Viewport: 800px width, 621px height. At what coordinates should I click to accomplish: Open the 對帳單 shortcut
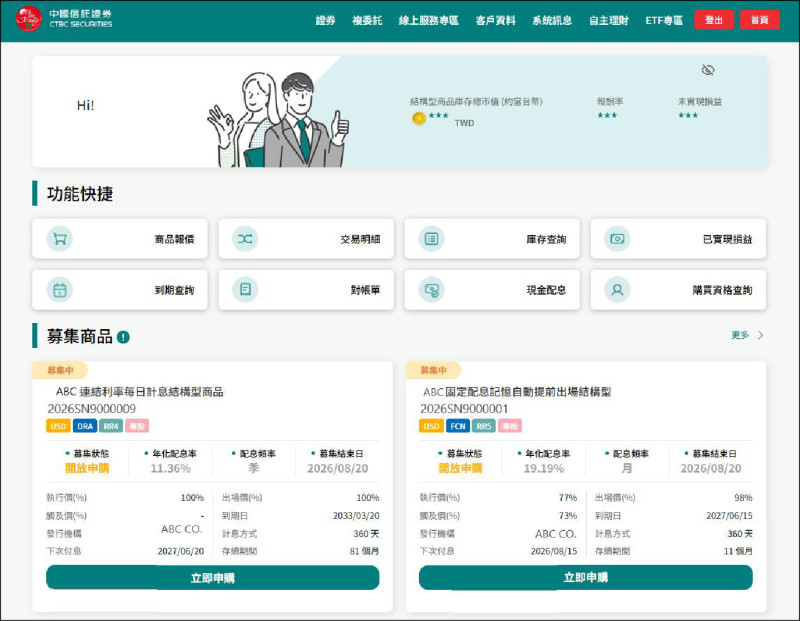306,290
